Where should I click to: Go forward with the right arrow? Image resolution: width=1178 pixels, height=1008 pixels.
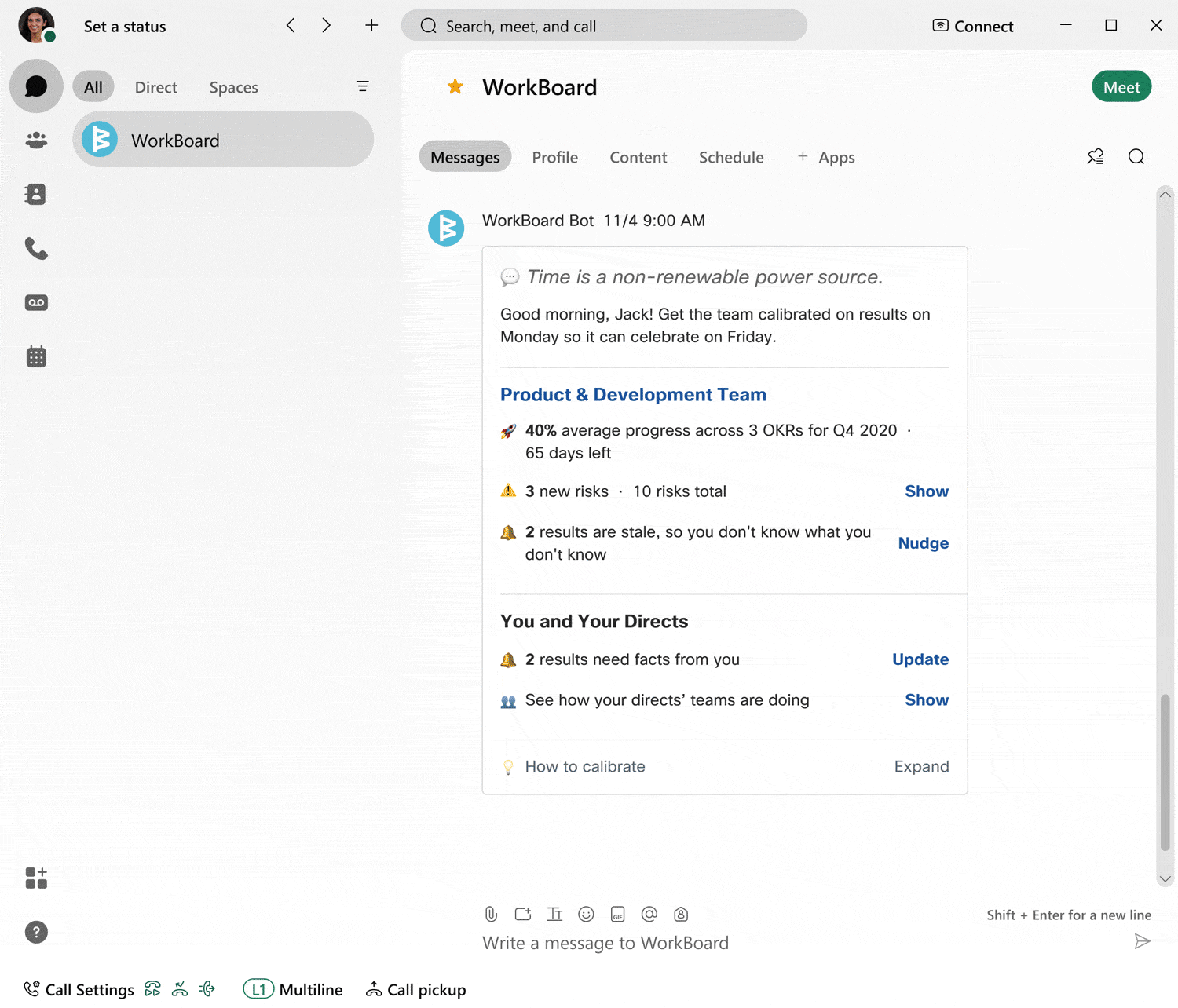(x=326, y=25)
